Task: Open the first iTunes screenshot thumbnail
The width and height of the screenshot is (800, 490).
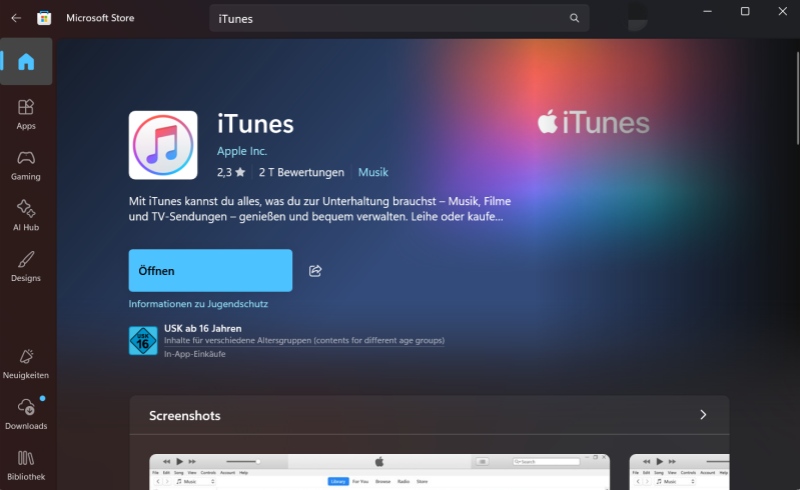Action: pos(380,472)
